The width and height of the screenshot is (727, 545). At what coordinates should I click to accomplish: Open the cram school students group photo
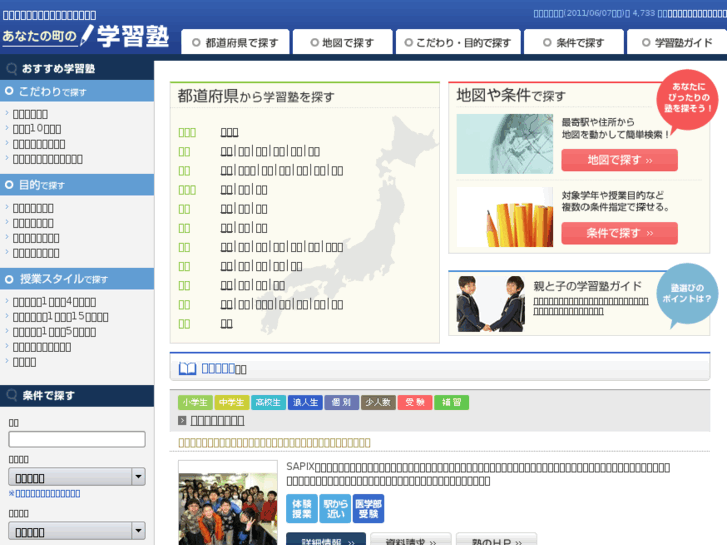tap(228, 503)
